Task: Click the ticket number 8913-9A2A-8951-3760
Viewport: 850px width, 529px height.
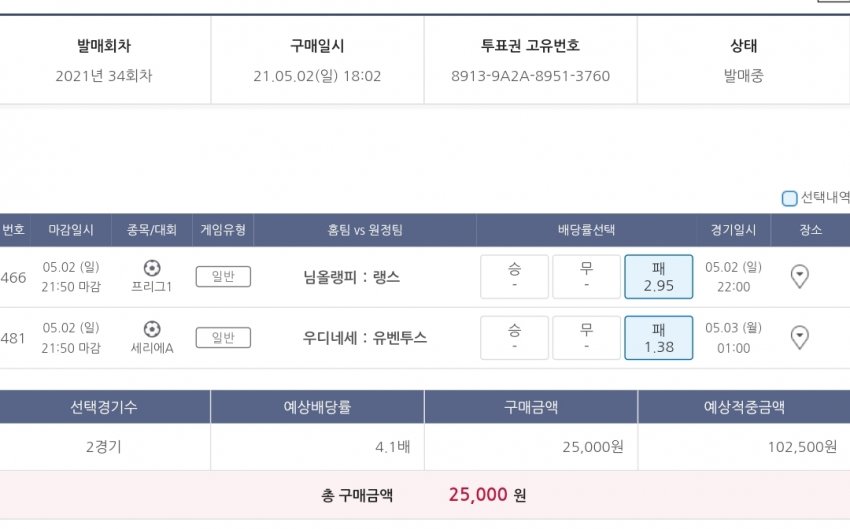Action: click(530, 76)
